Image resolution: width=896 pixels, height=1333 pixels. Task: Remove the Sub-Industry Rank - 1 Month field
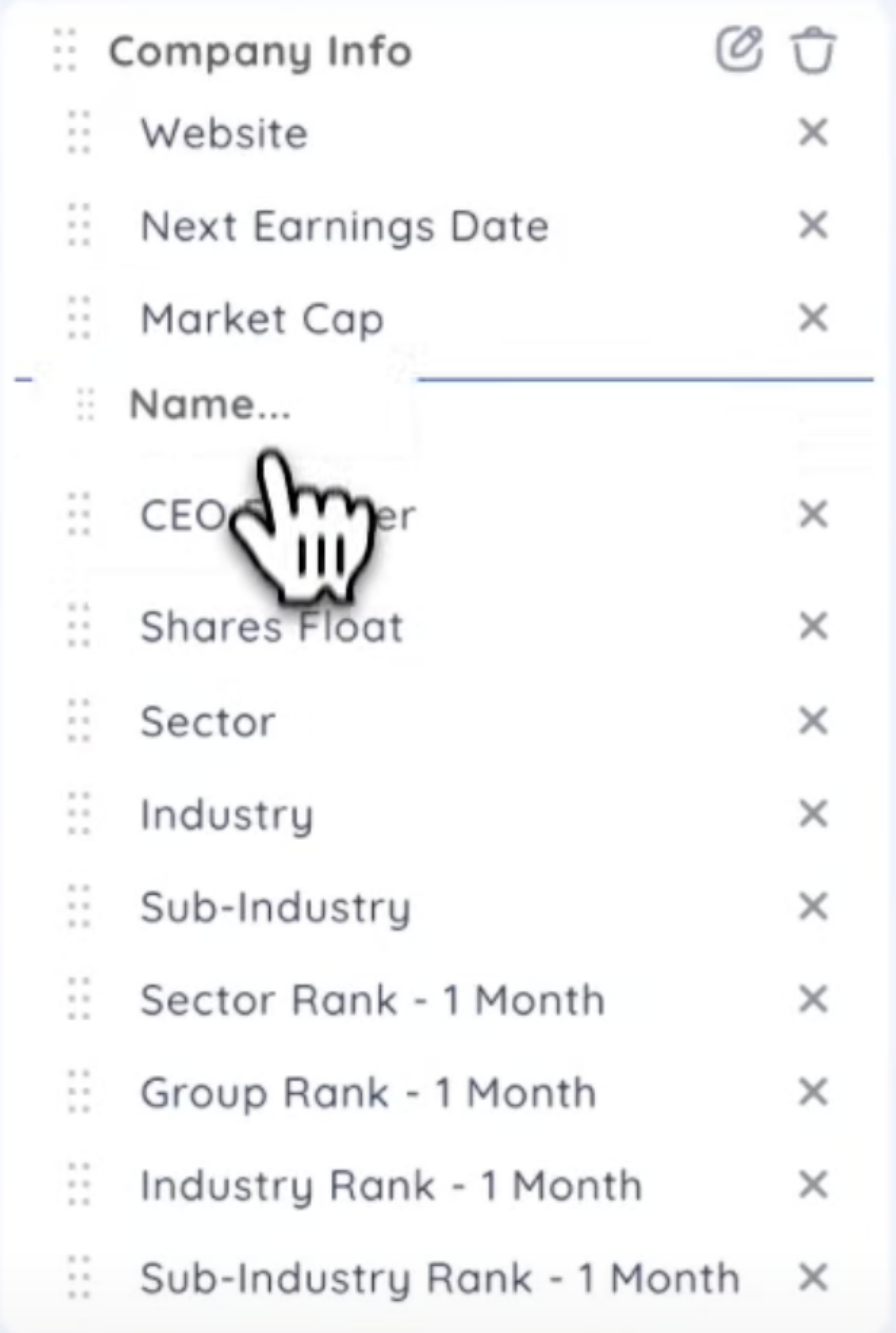pos(813,1278)
